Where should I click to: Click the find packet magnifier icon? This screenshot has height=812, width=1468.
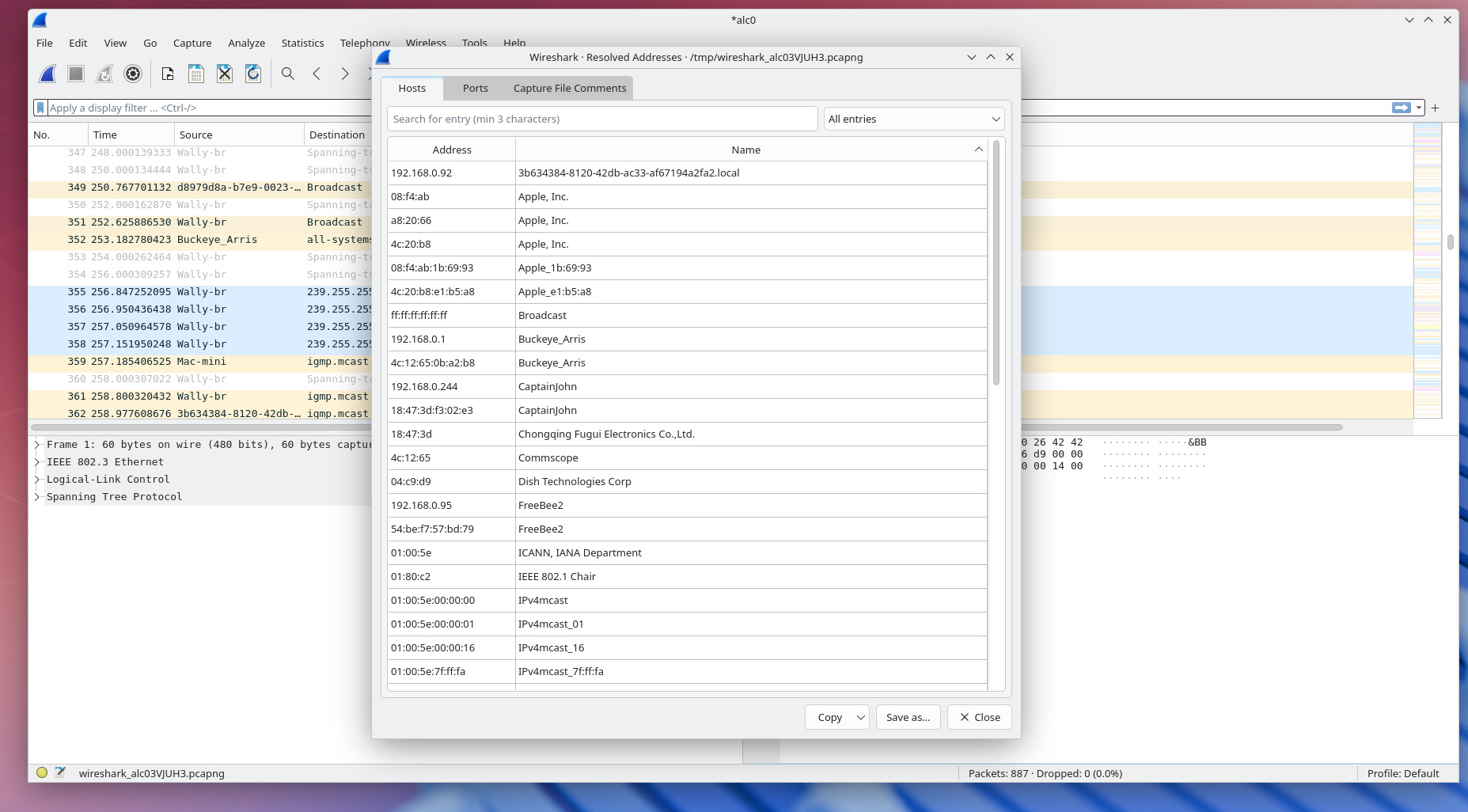tap(288, 74)
